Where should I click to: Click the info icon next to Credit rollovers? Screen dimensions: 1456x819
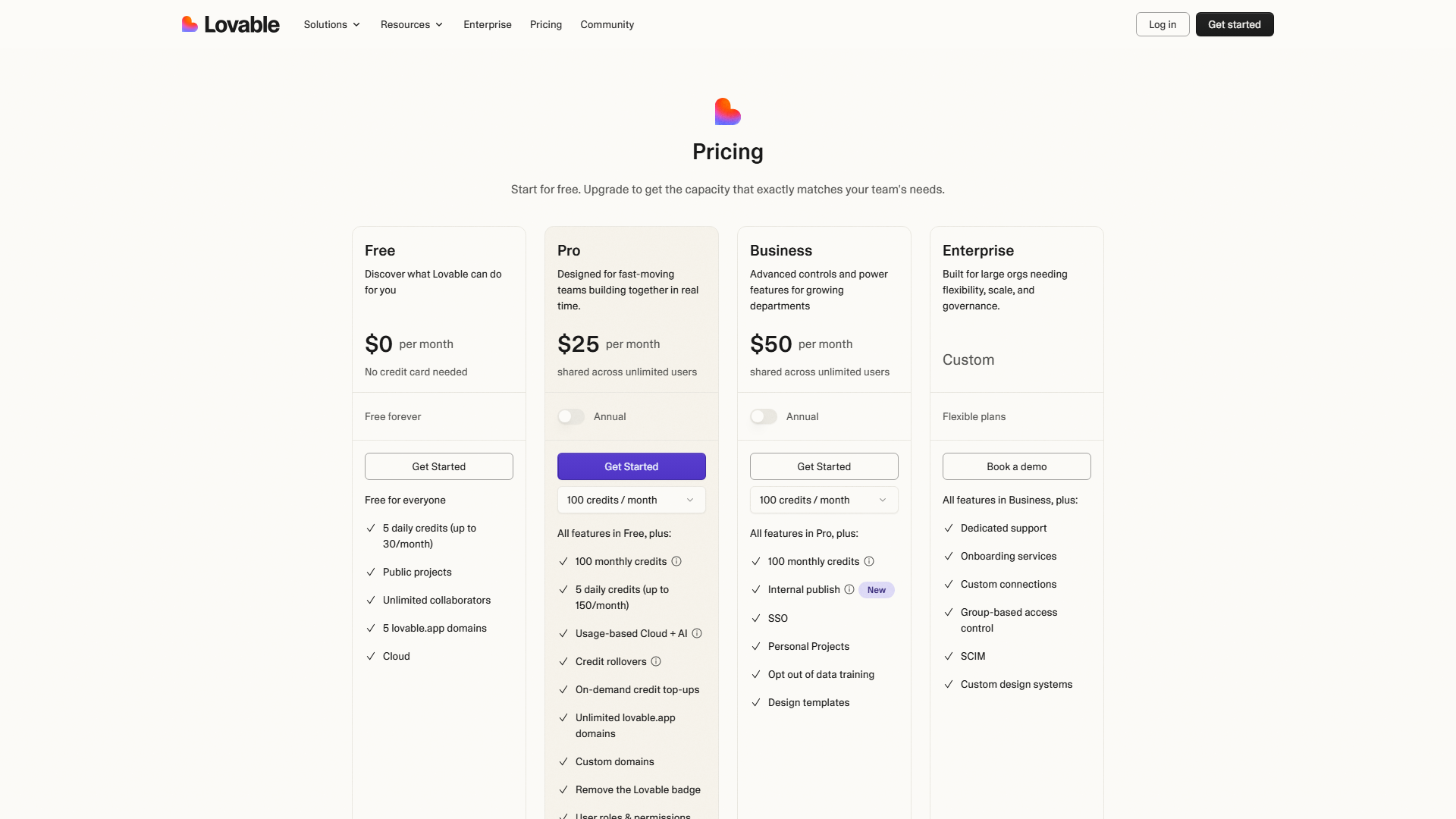655,661
